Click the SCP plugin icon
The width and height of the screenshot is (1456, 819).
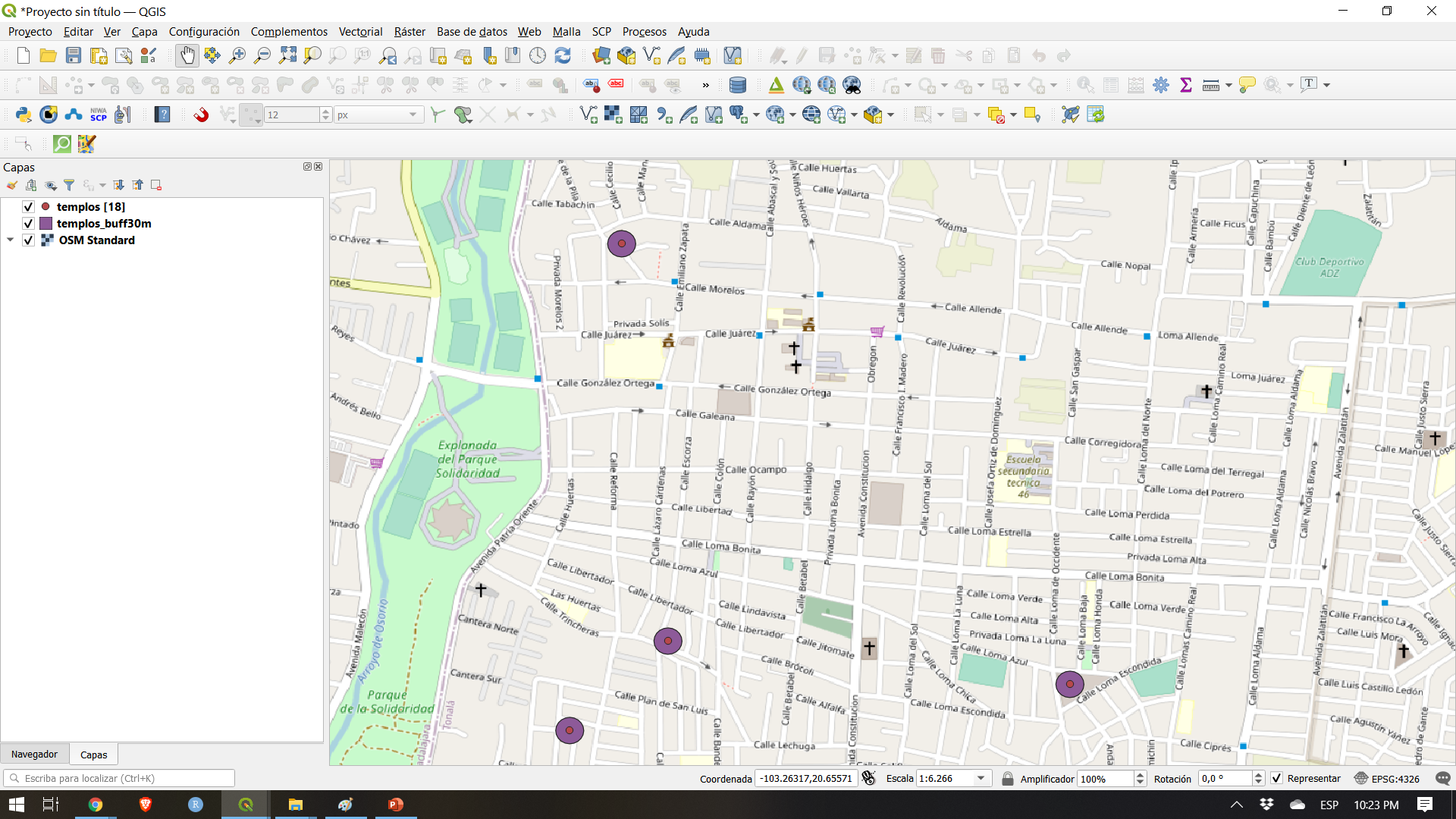click(x=99, y=115)
